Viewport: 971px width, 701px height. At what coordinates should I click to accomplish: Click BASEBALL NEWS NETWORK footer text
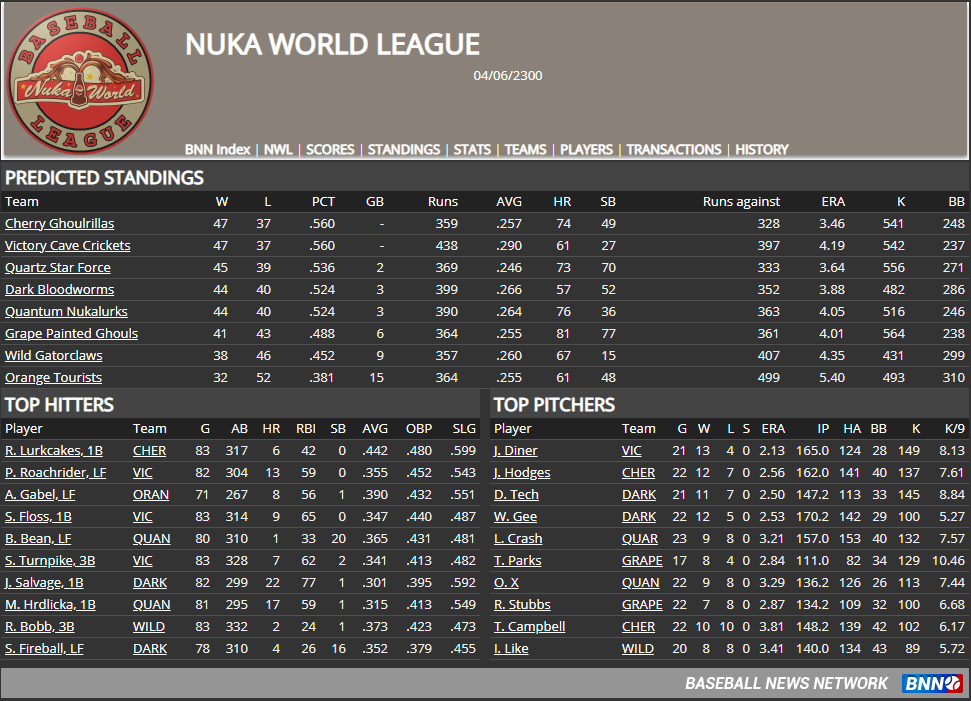click(x=786, y=683)
